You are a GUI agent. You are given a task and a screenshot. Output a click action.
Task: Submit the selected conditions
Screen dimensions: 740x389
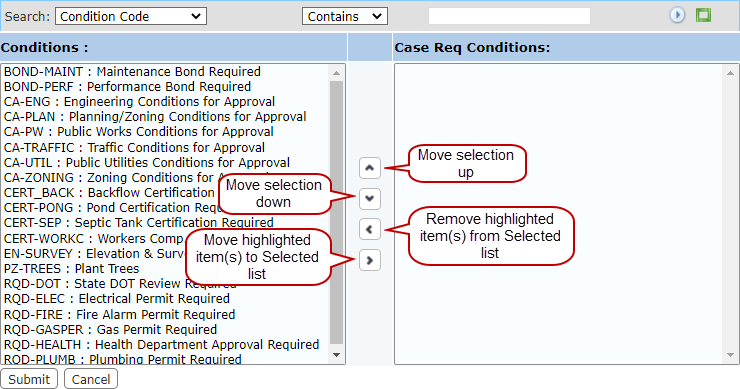pyautogui.click(x=29, y=379)
